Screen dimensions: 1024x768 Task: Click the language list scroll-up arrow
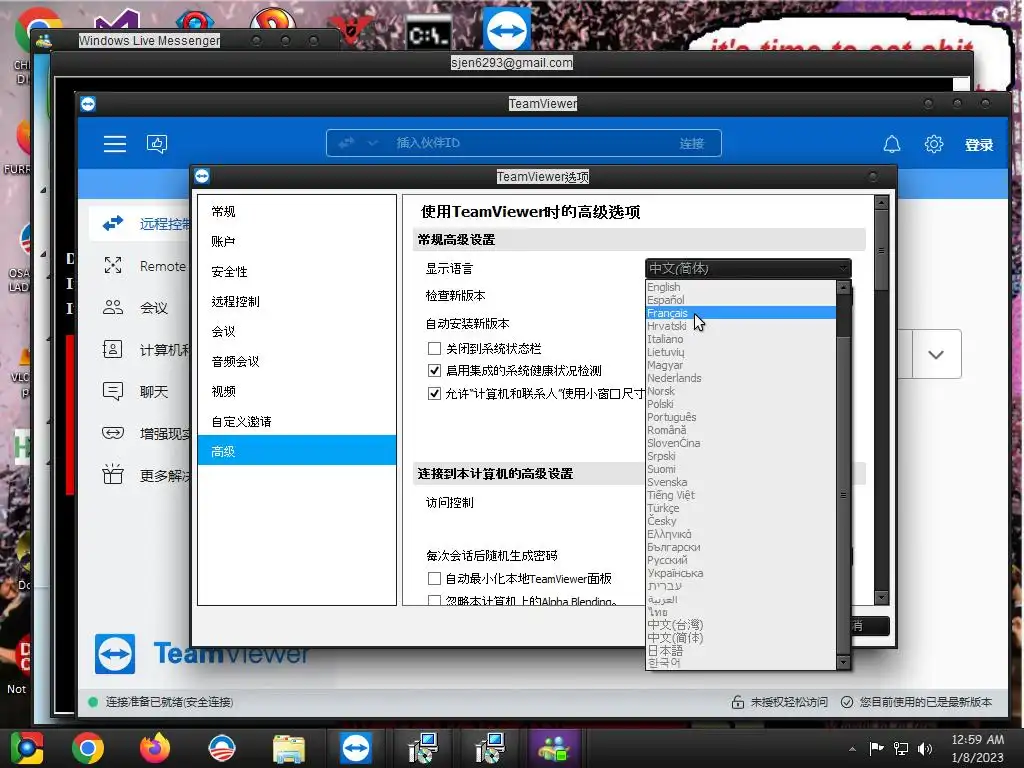coord(843,287)
